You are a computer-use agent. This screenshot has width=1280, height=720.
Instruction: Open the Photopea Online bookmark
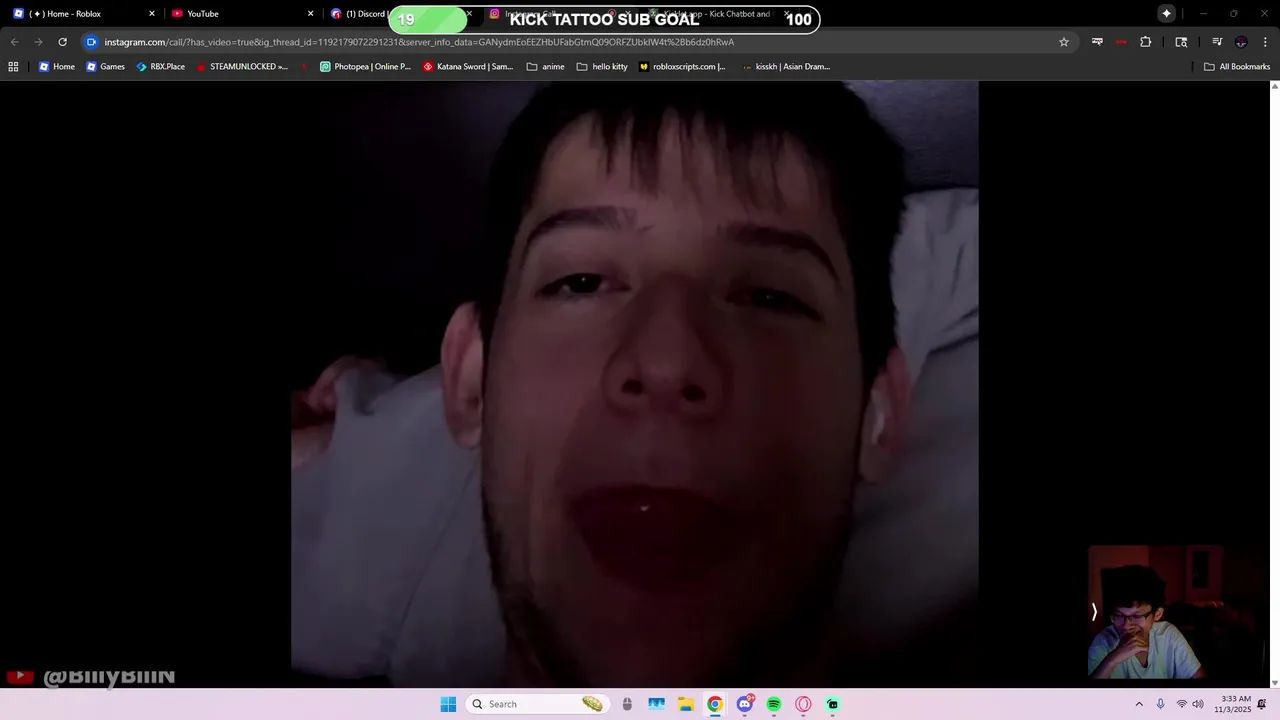click(365, 67)
